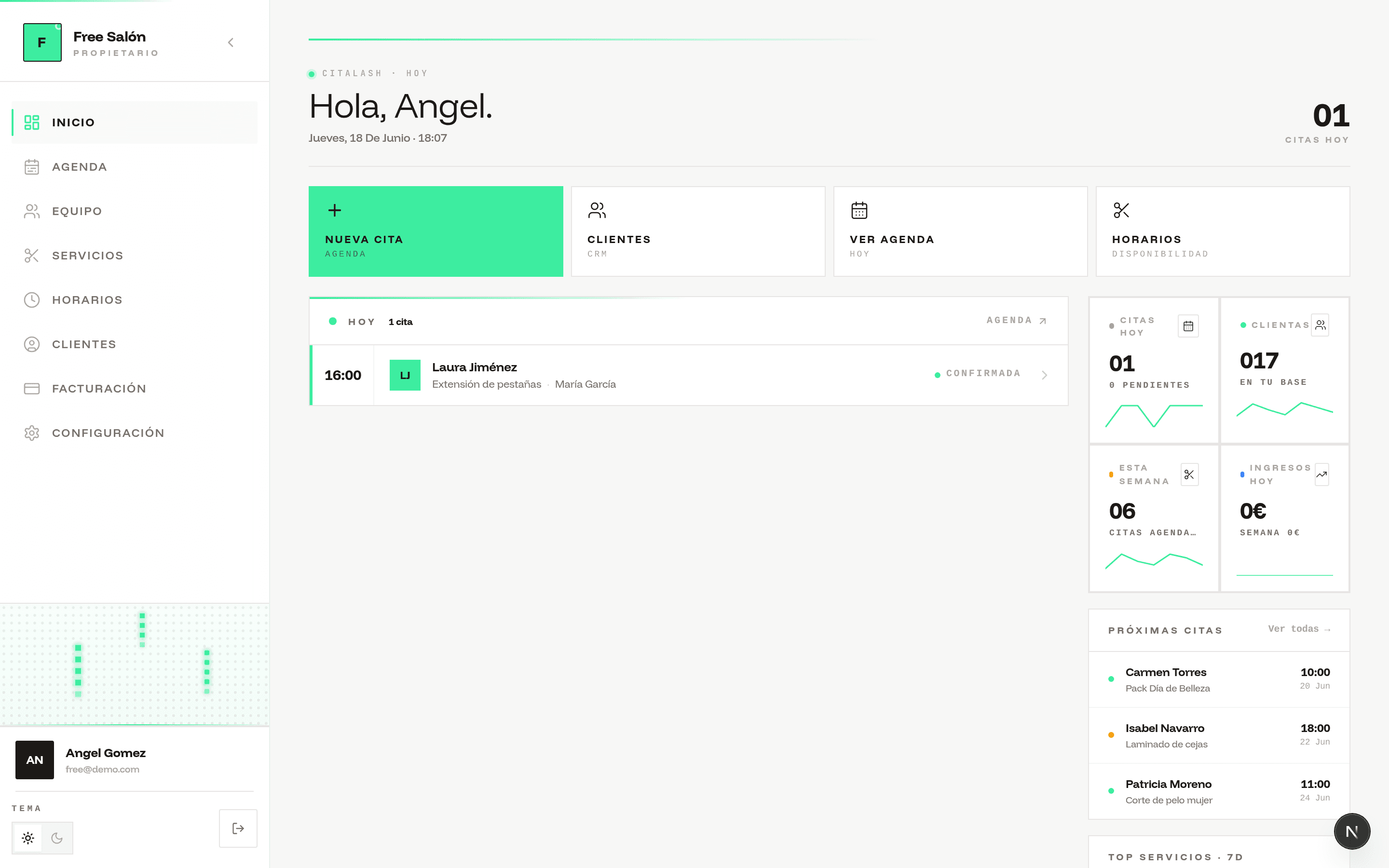Open the Horarios Disponibilidad quick card
Image resolution: width=1389 pixels, height=868 pixels.
coord(1223,231)
